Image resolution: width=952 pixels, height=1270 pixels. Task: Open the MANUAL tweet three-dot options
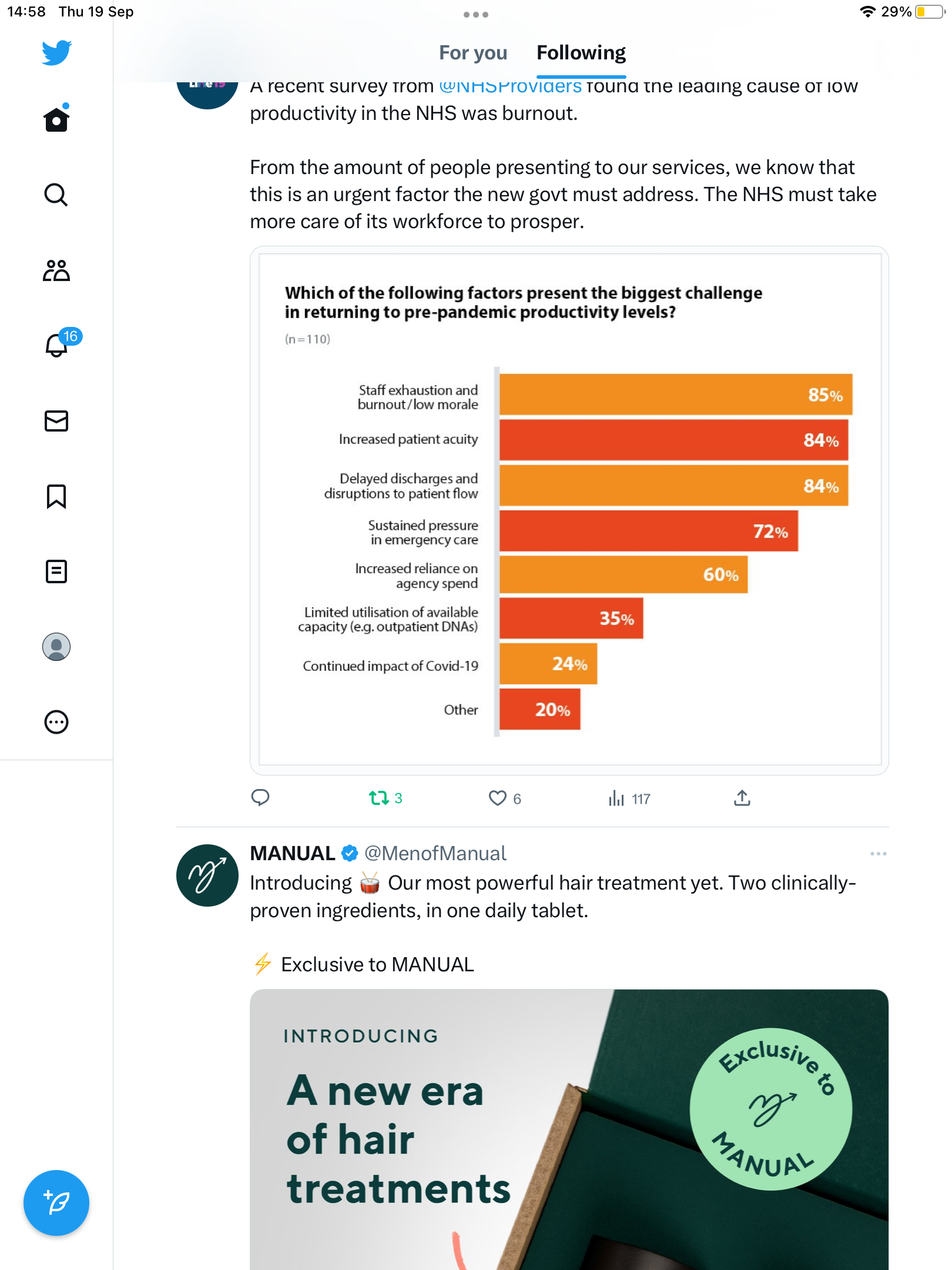coord(878,854)
